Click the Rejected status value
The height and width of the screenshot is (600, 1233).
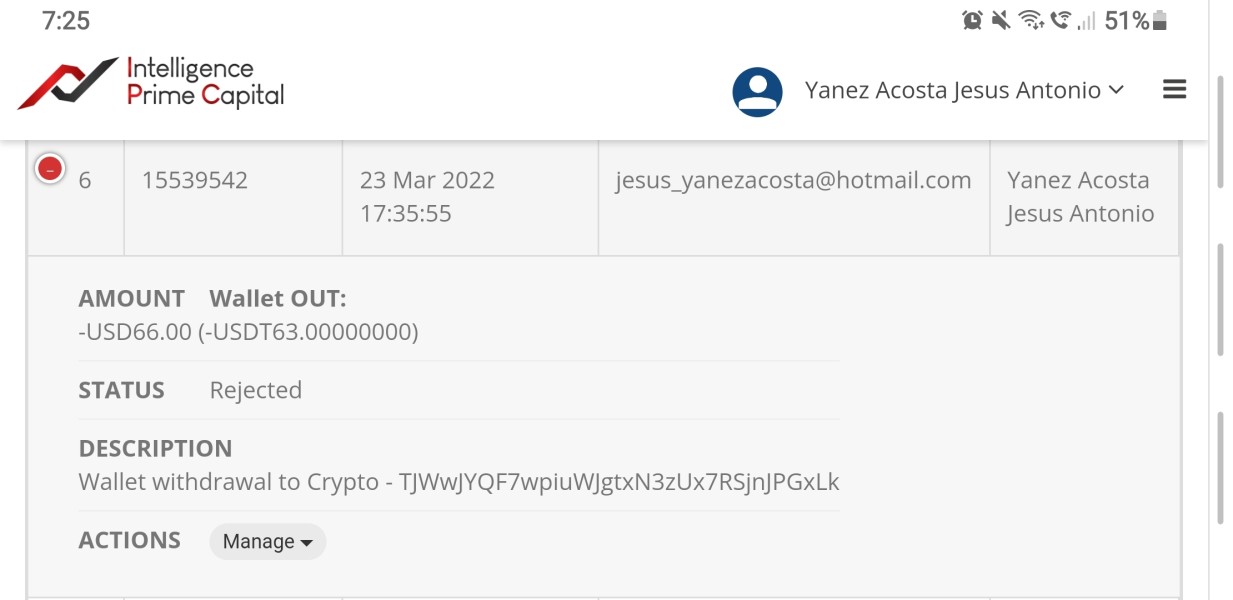(x=255, y=390)
